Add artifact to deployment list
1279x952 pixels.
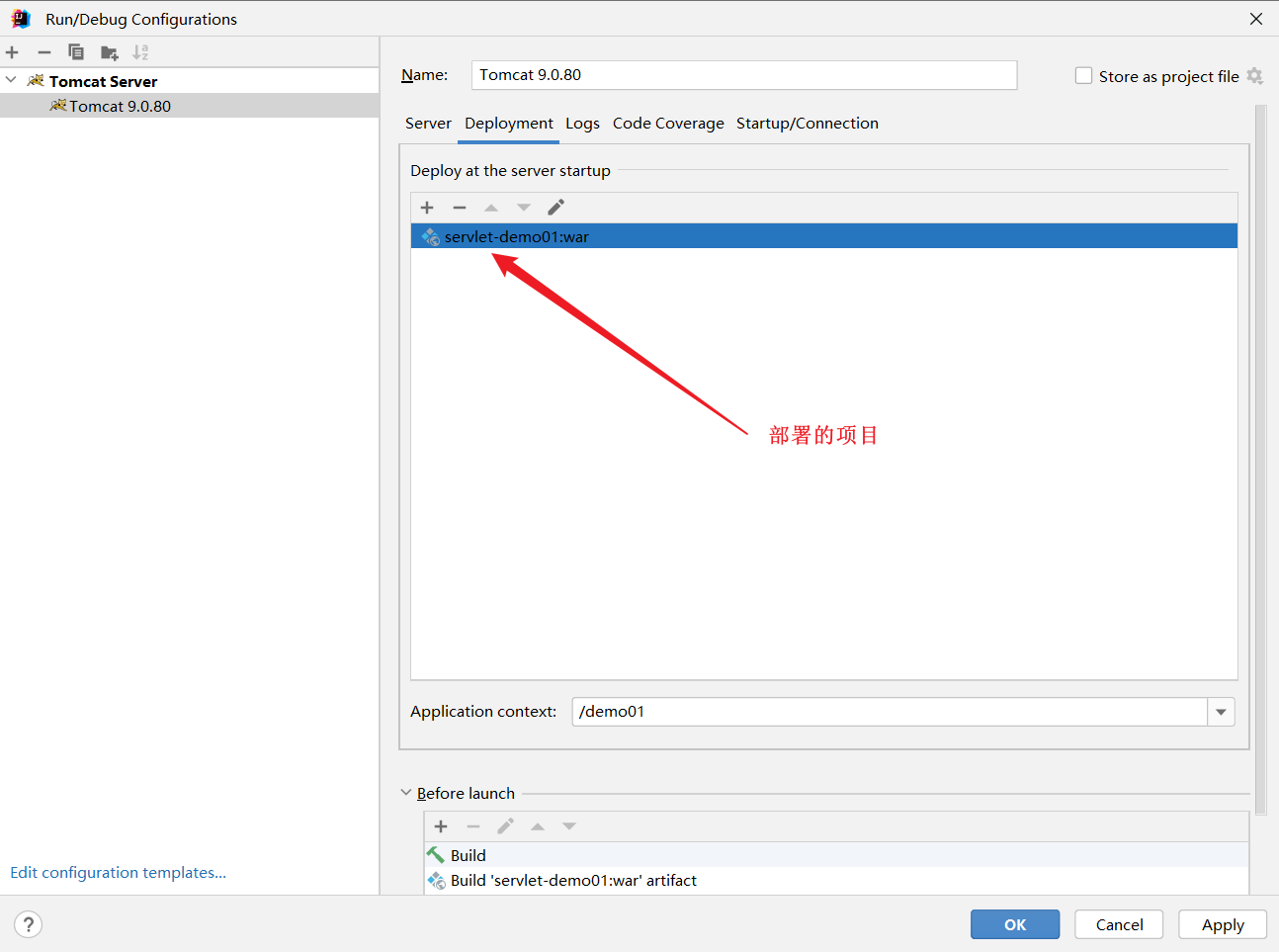click(427, 208)
